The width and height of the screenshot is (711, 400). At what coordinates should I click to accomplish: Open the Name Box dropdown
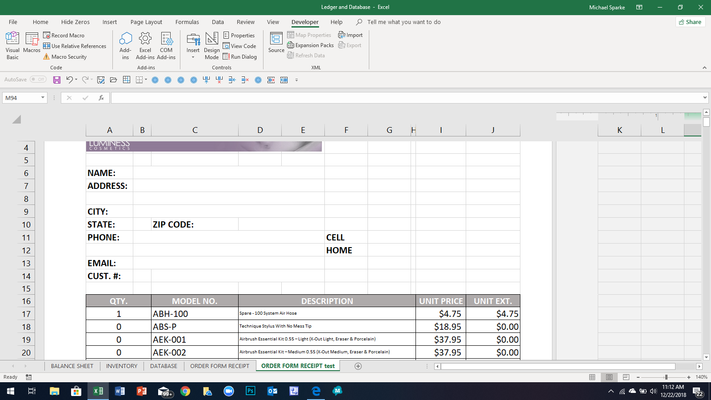(x=43, y=98)
